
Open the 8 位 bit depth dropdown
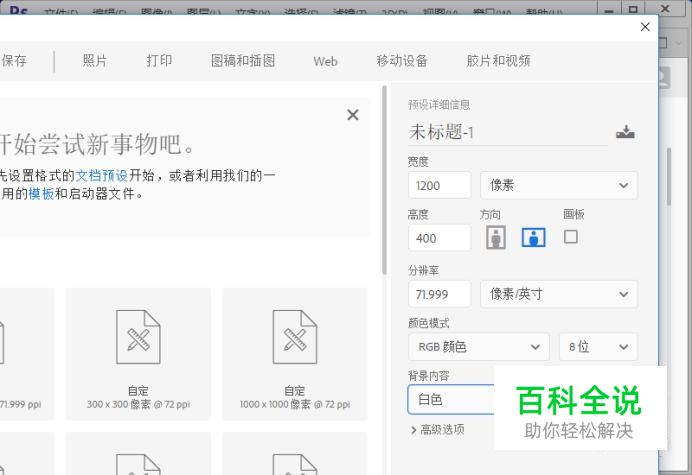(598, 347)
